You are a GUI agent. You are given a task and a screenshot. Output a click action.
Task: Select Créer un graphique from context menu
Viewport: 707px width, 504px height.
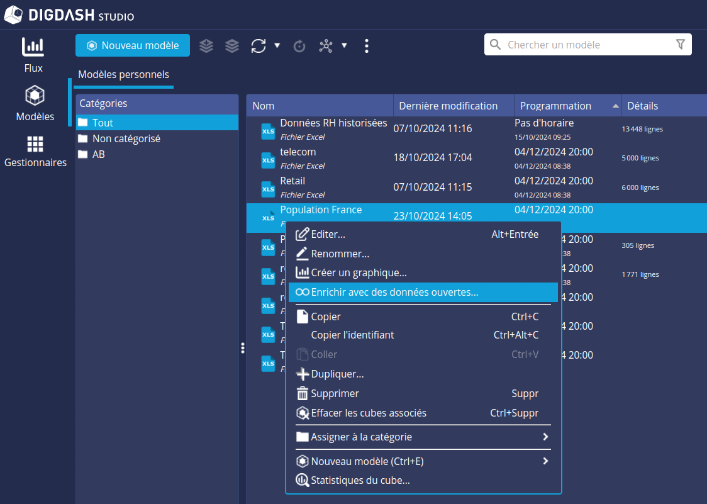(358, 272)
